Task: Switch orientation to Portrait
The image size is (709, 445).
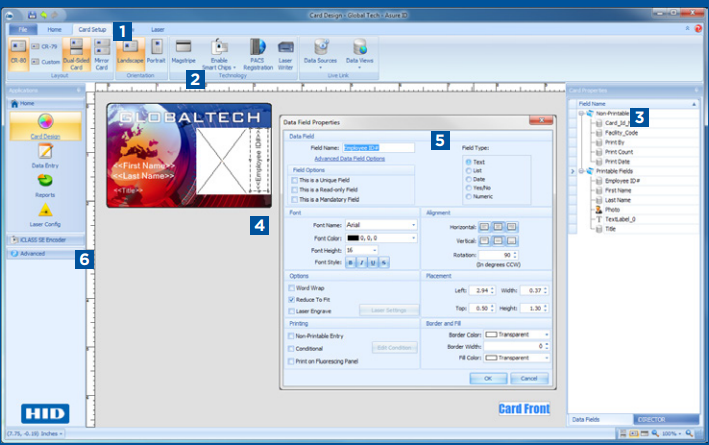Action: tap(156, 51)
